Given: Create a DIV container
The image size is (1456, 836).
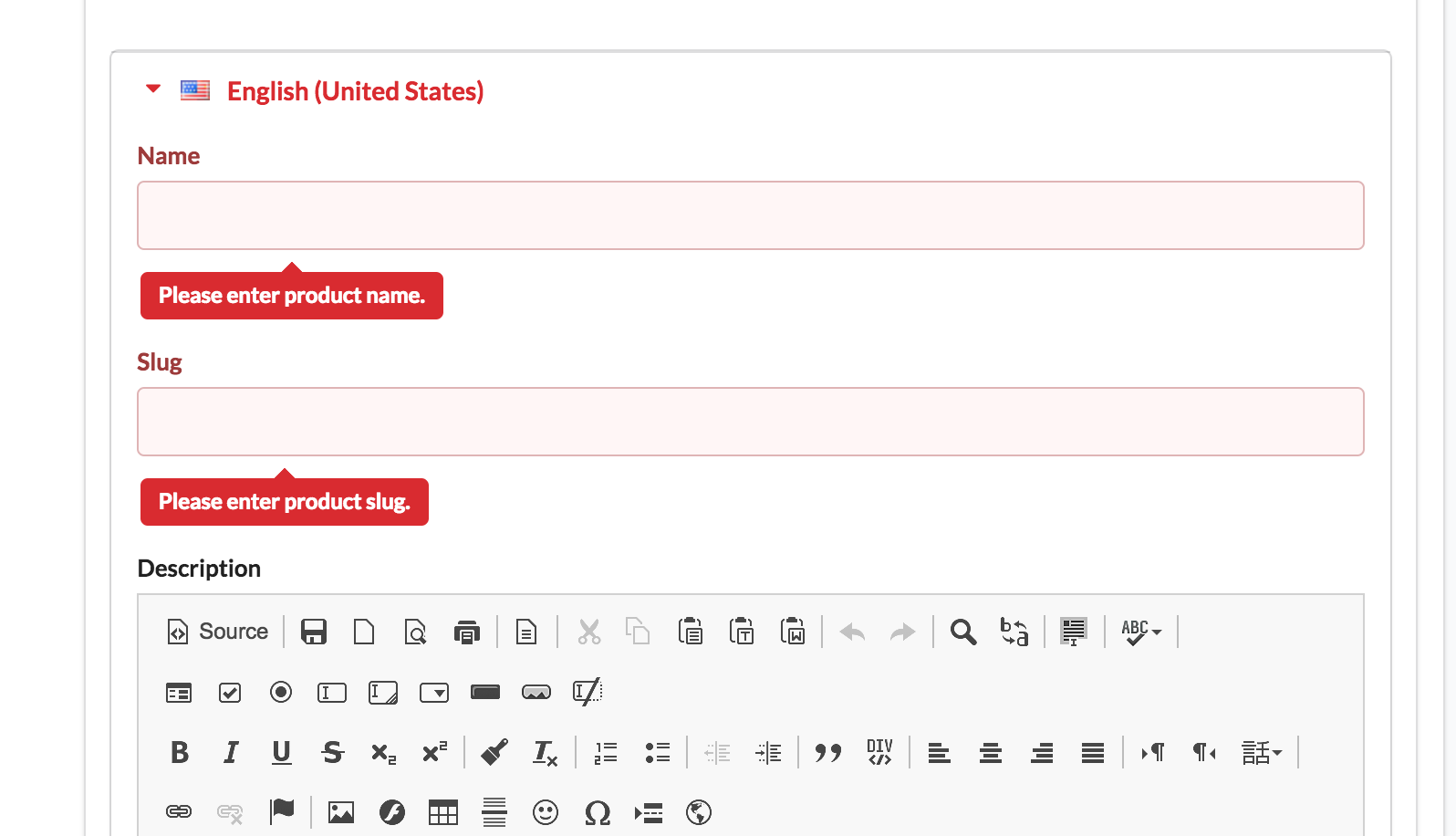Looking at the screenshot, I should [879, 753].
